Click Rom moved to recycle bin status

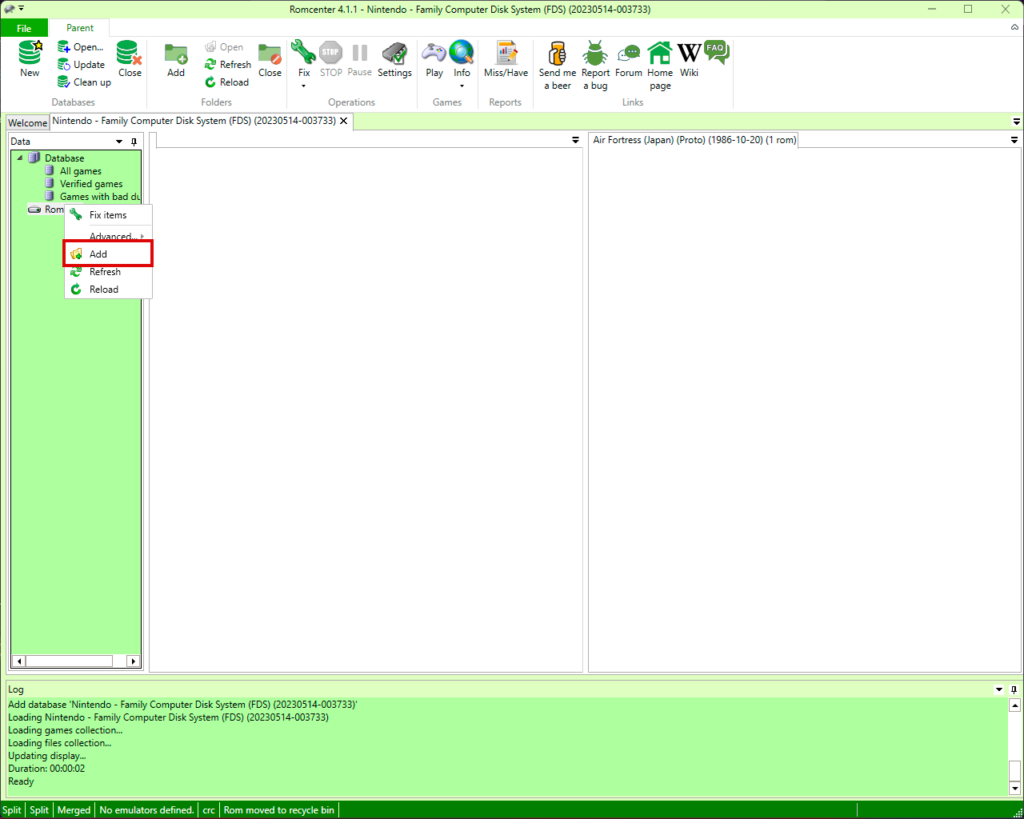279,810
